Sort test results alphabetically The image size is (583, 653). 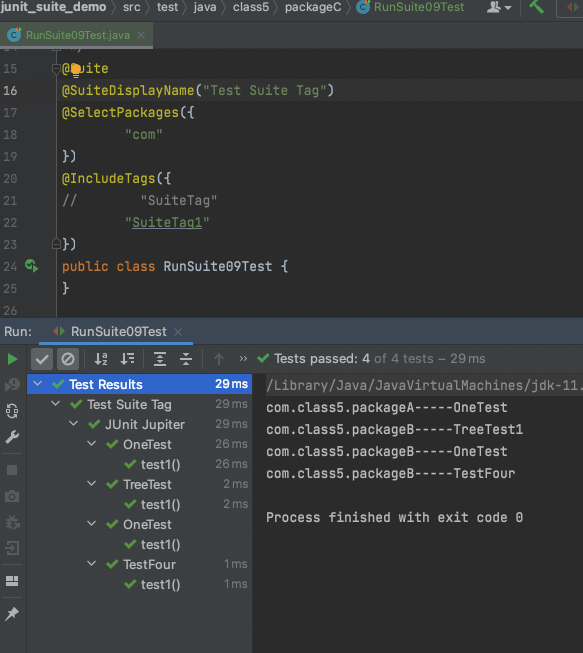point(101,359)
